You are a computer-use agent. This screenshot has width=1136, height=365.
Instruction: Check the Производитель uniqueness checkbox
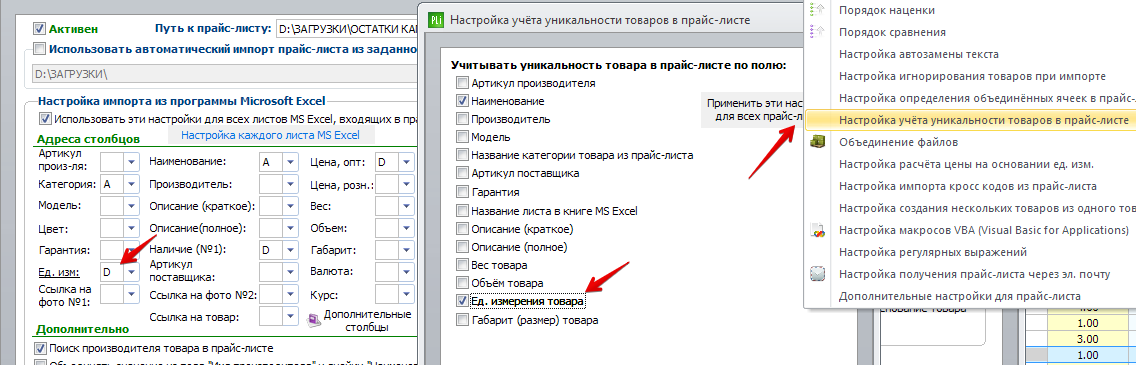[462, 119]
